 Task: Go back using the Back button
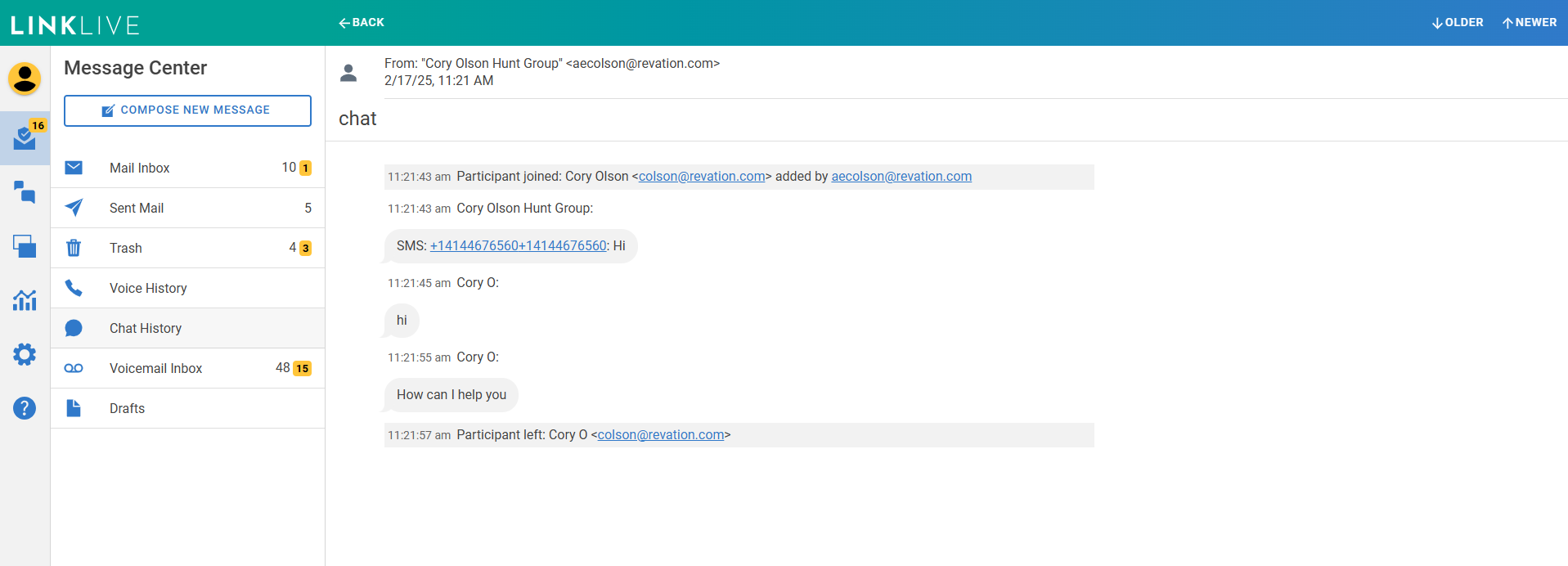[x=362, y=23]
